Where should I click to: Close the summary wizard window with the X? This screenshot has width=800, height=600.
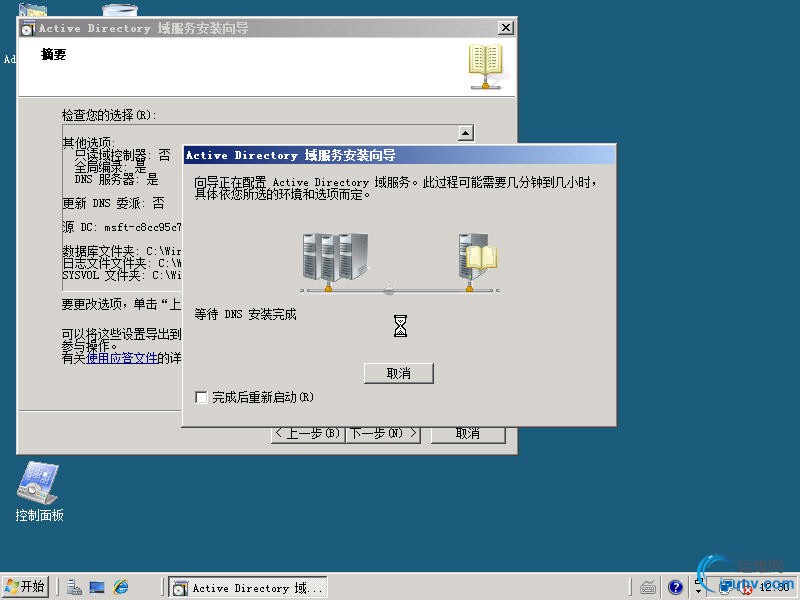pos(505,28)
